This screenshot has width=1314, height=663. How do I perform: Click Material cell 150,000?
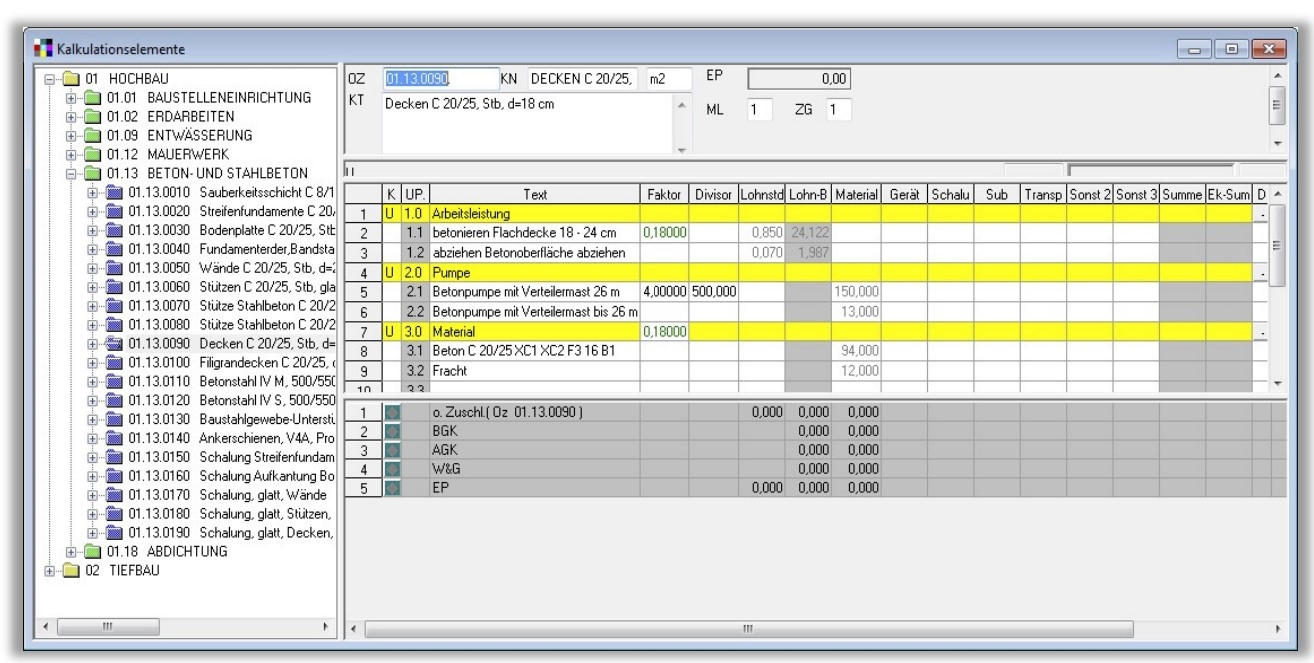coord(856,291)
